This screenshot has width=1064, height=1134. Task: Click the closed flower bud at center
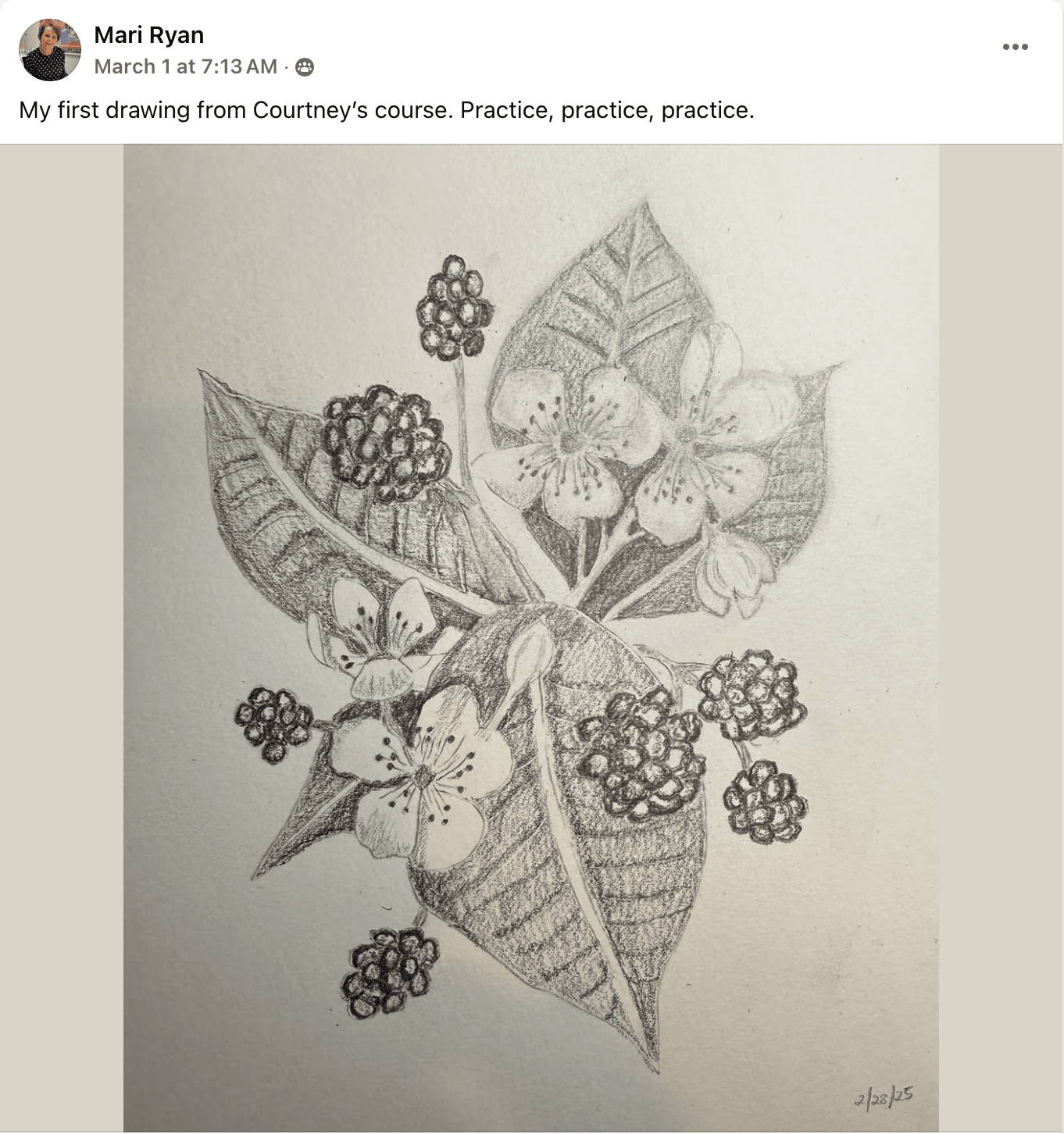(529, 653)
